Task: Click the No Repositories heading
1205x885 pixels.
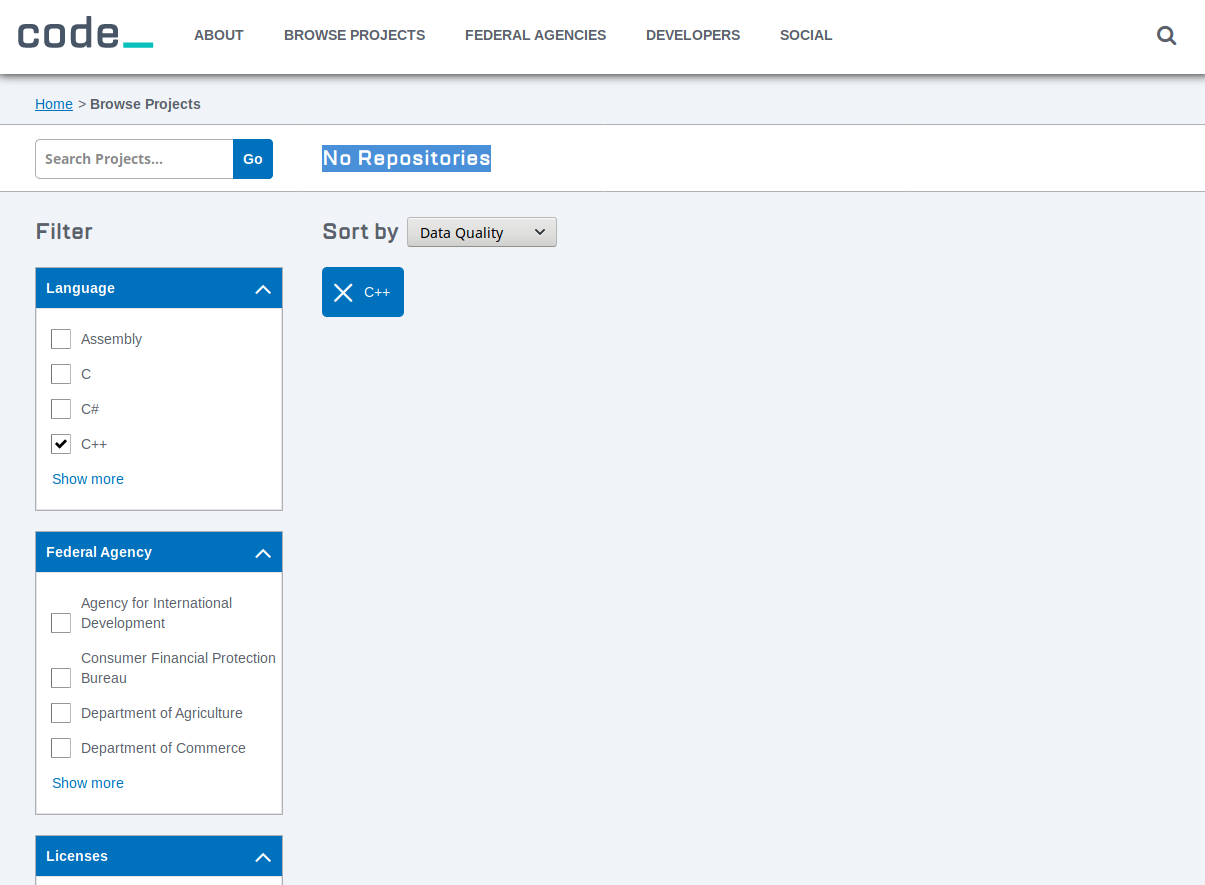Action: (406, 158)
